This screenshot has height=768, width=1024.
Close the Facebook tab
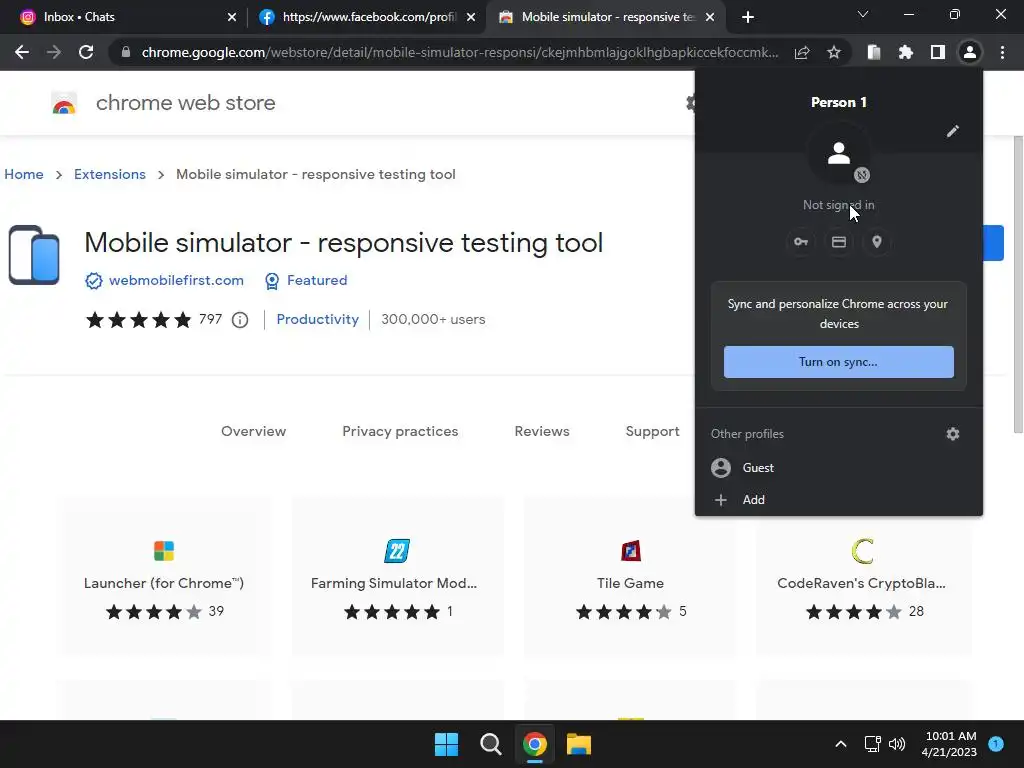(471, 17)
